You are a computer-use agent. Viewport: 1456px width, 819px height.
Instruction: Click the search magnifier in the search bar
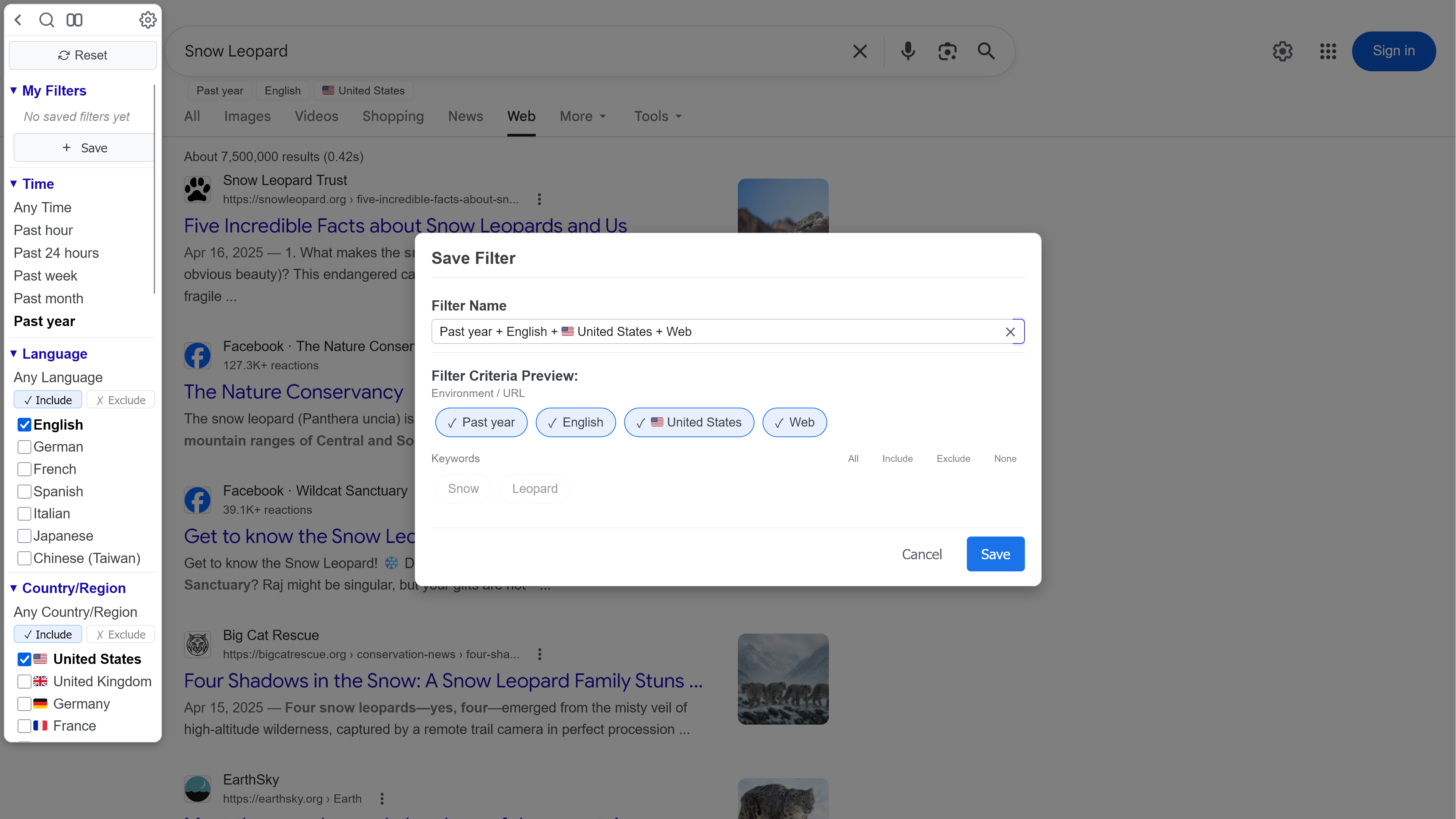coord(986,51)
